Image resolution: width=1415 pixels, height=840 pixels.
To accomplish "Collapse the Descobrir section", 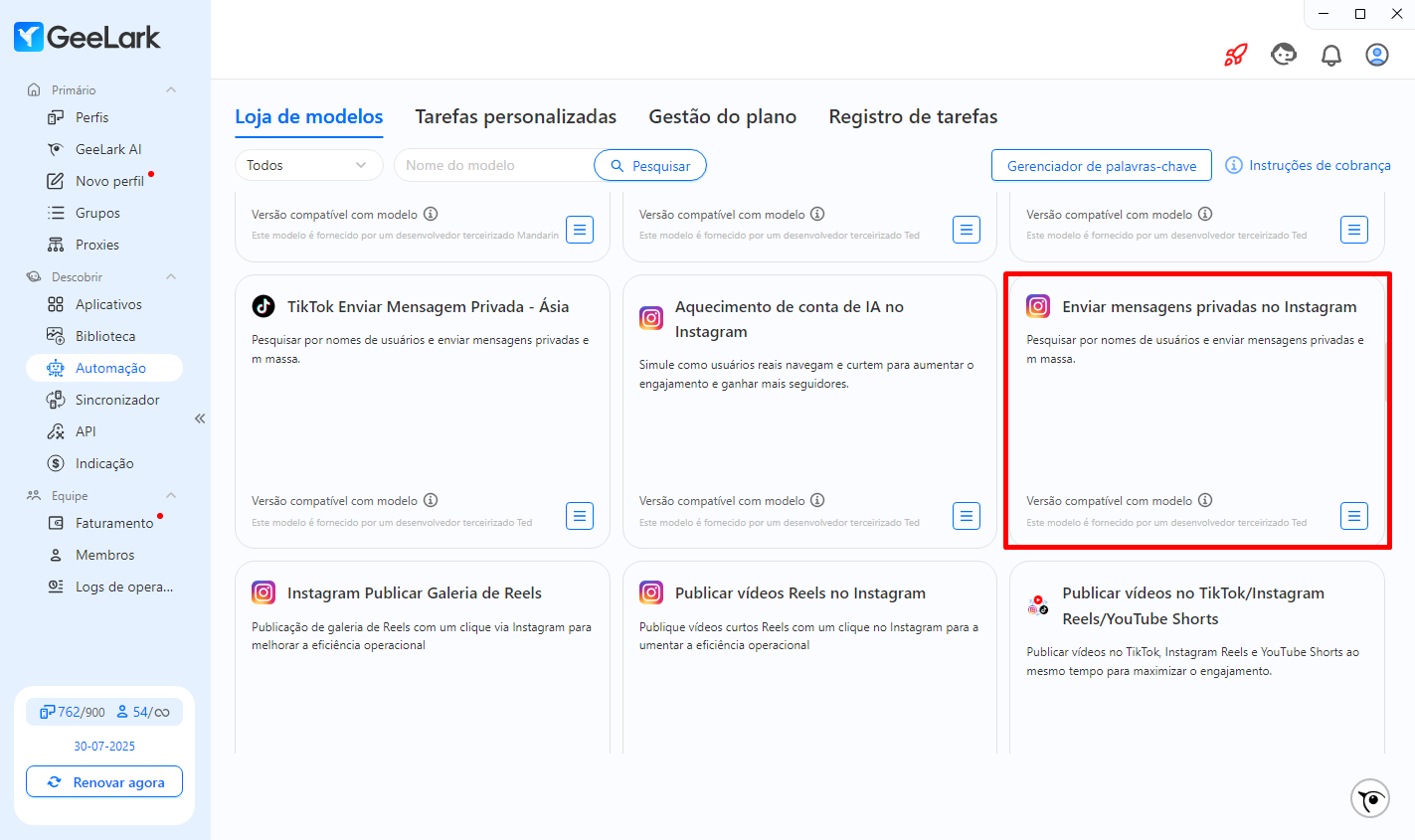I will click(x=171, y=277).
